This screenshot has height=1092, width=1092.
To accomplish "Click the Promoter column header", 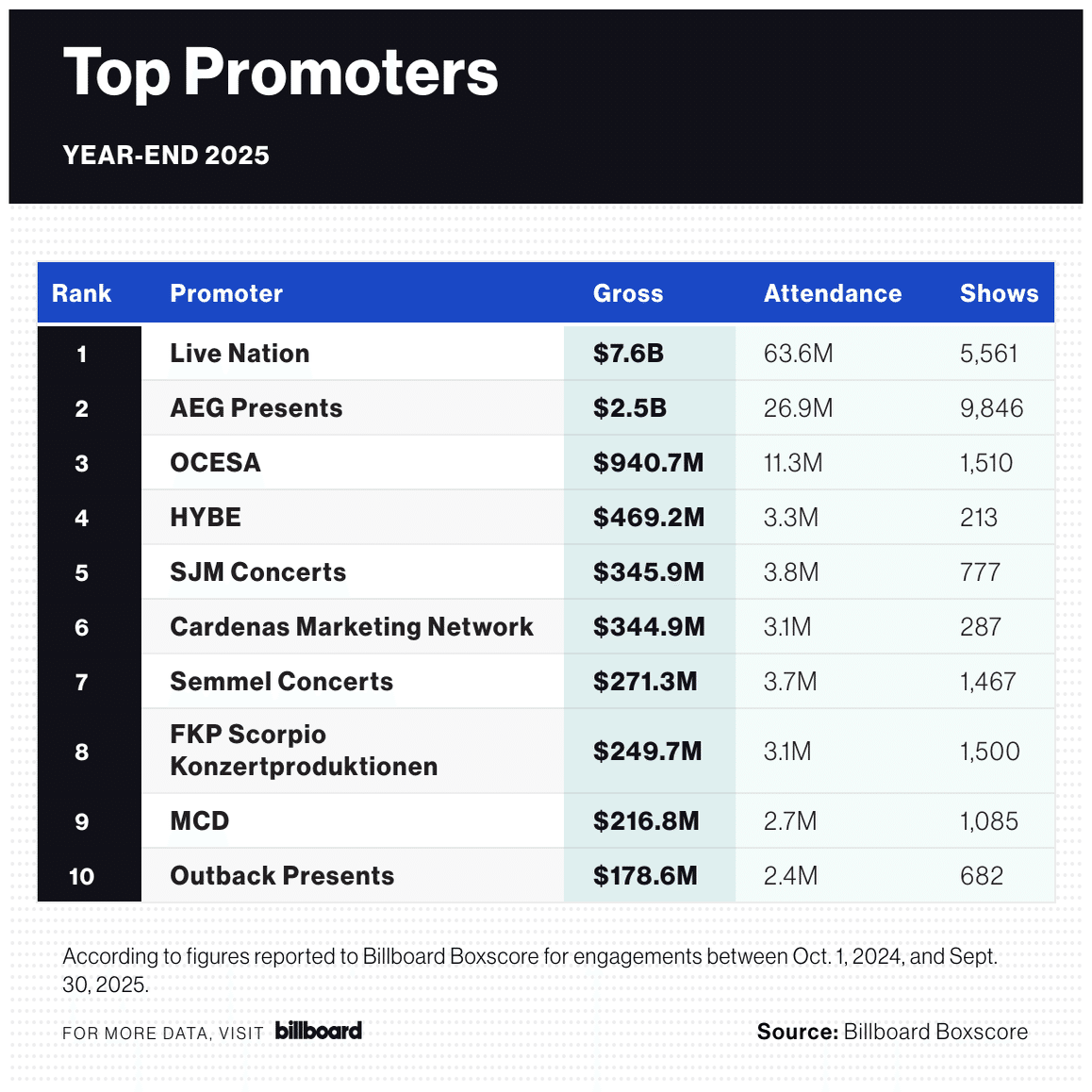I will (226, 293).
